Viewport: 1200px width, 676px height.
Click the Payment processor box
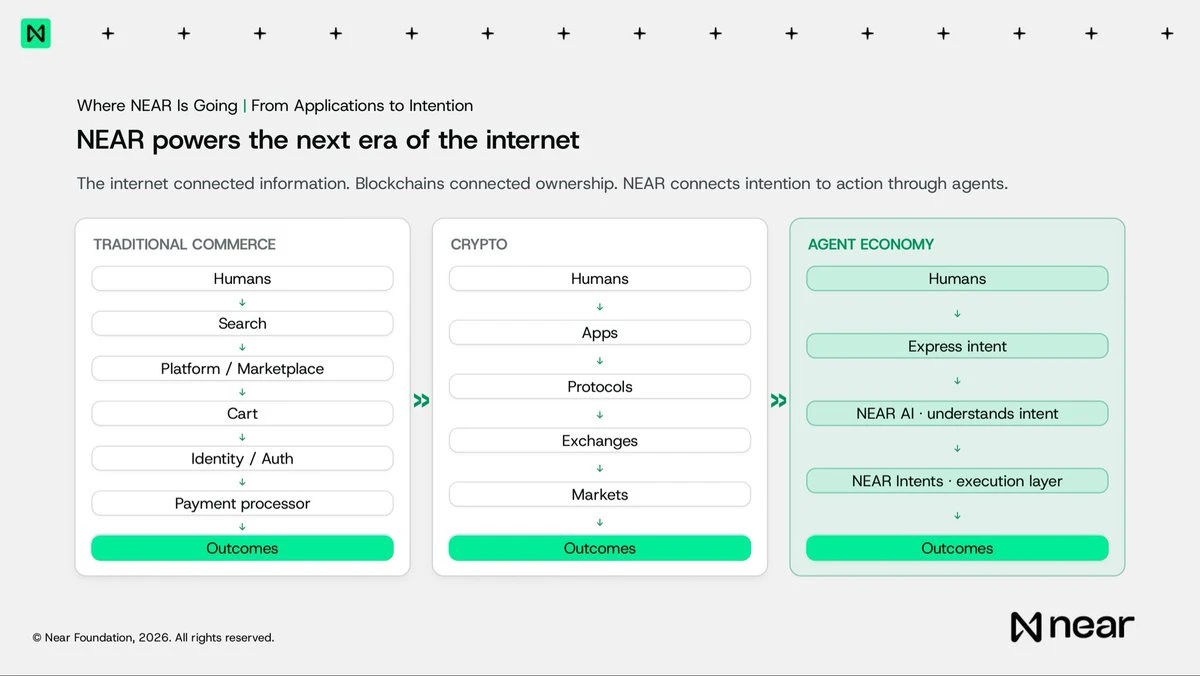pyautogui.click(x=242, y=504)
